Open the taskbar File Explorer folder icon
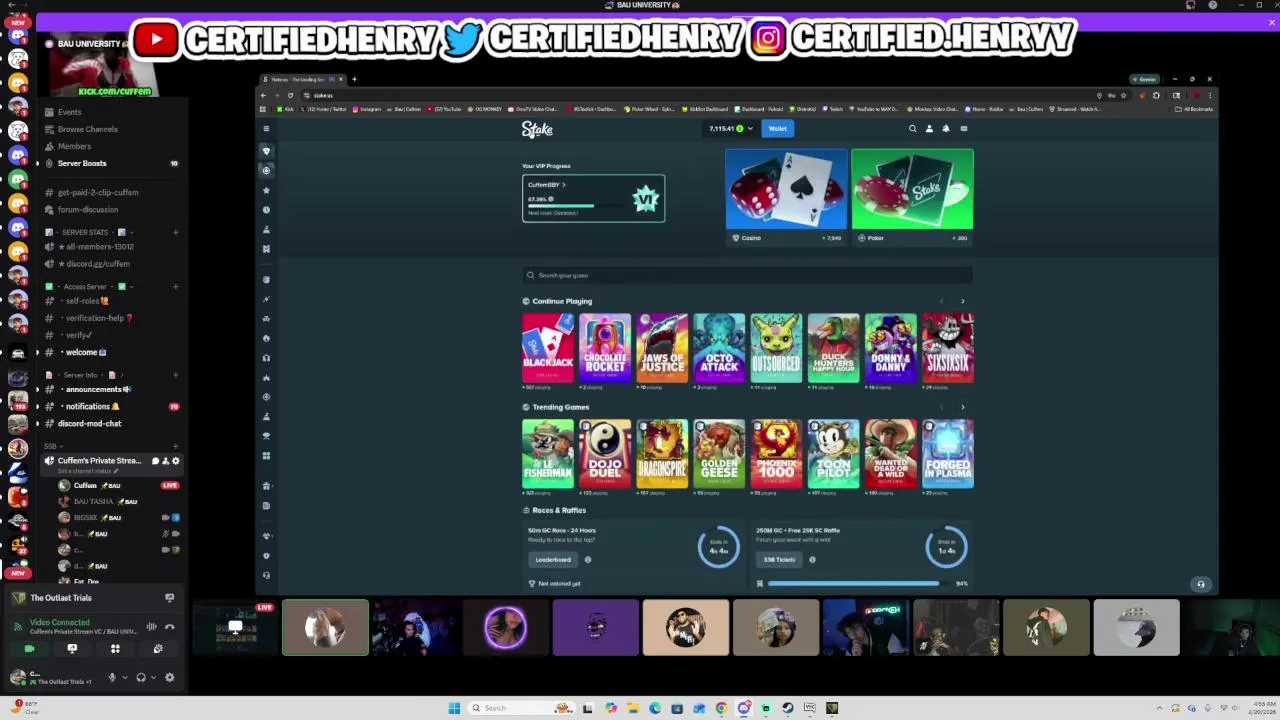Viewport: 1280px width, 720px height. click(x=633, y=708)
